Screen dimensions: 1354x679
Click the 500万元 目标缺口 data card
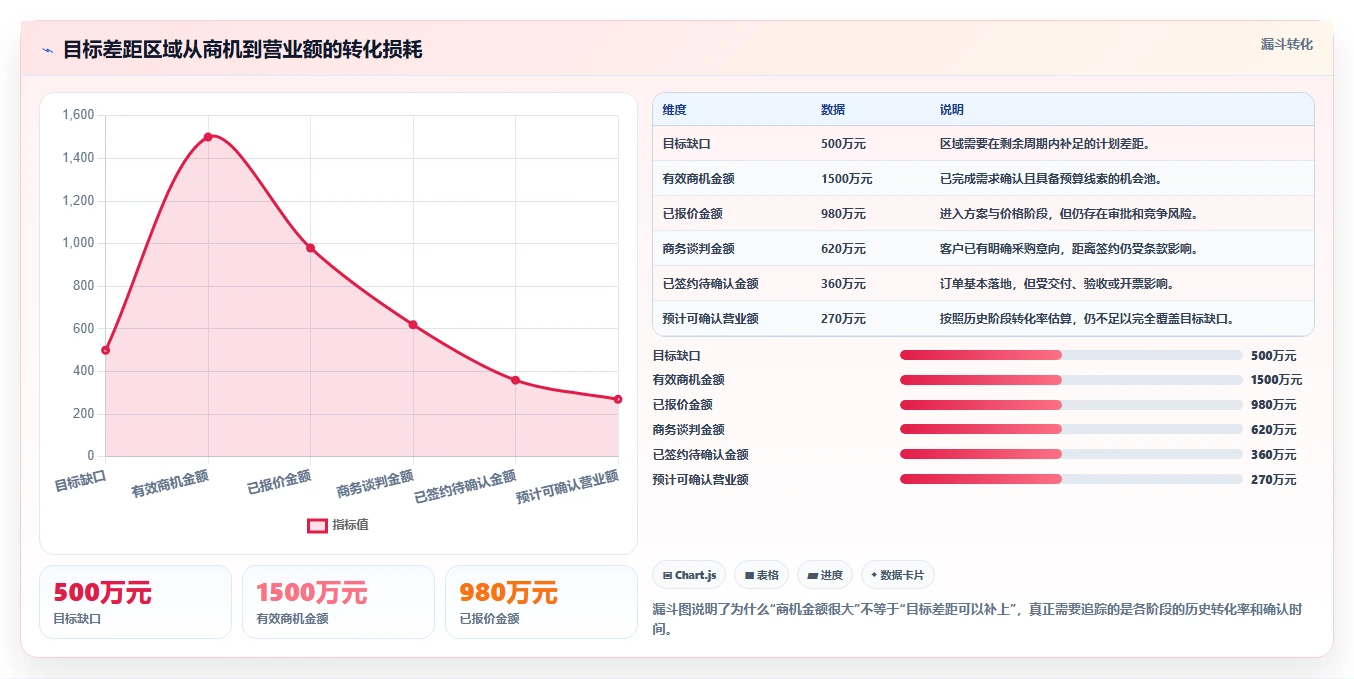point(135,602)
